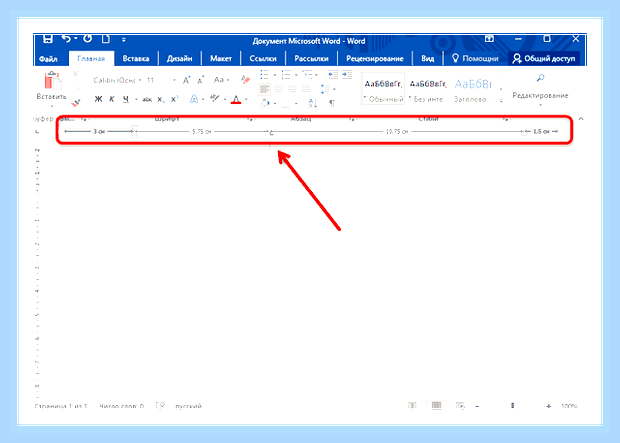
Task: Expand the styles gallery more arrow
Action: (x=501, y=101)
